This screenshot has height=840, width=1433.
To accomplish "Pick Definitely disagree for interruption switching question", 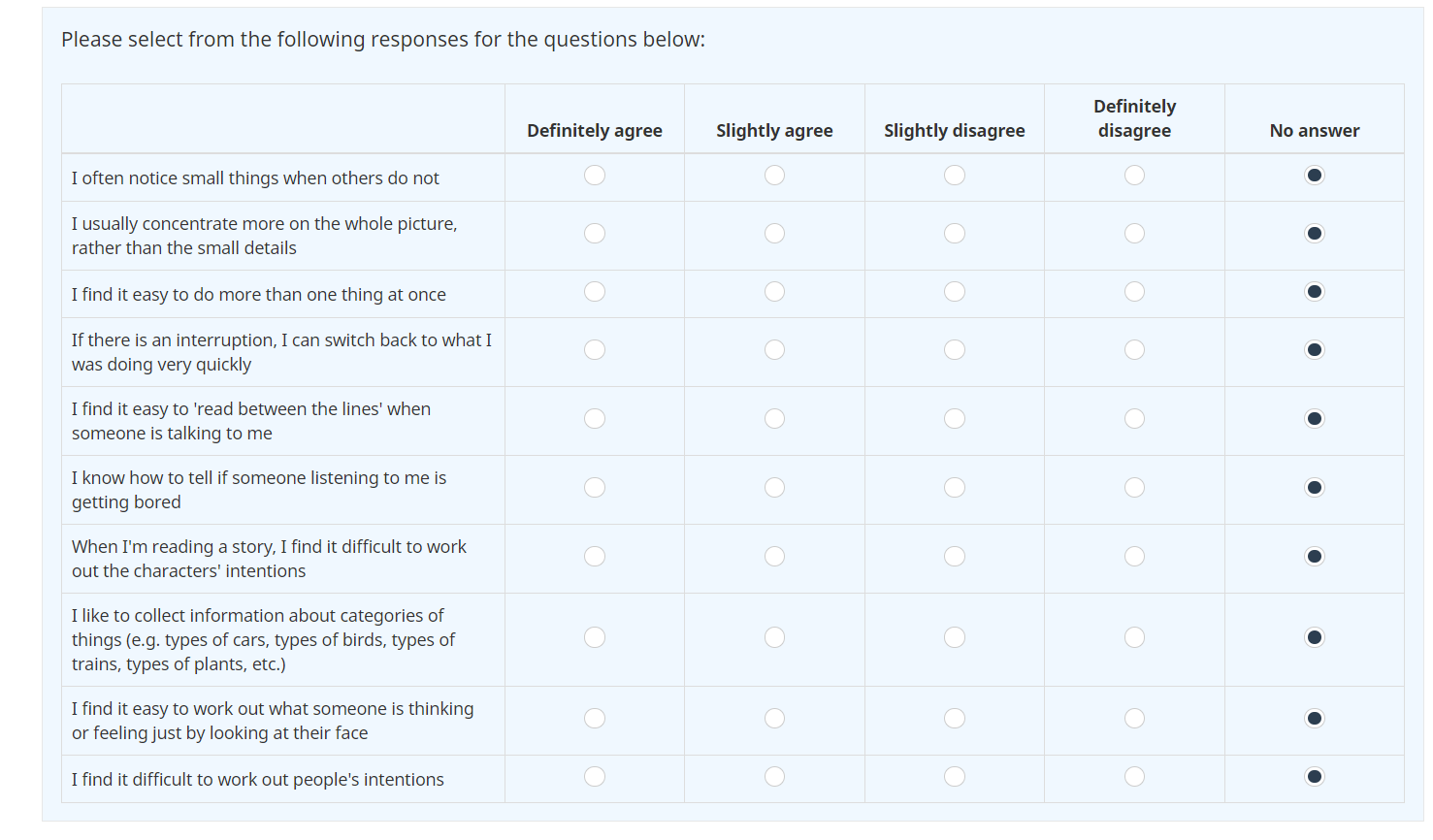I will pyautogui.click(x=1134, y=350).
